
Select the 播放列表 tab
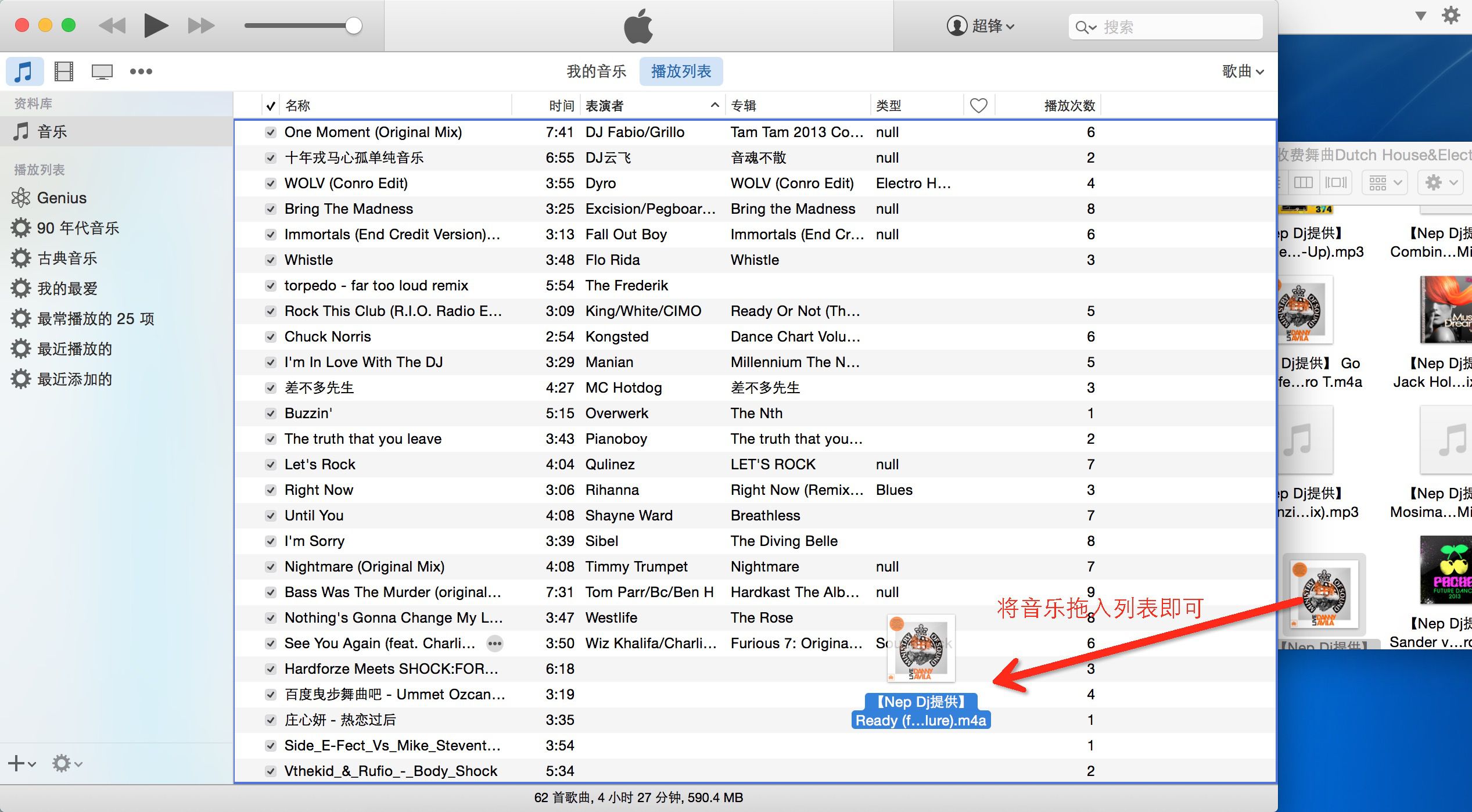pos(681,71)
